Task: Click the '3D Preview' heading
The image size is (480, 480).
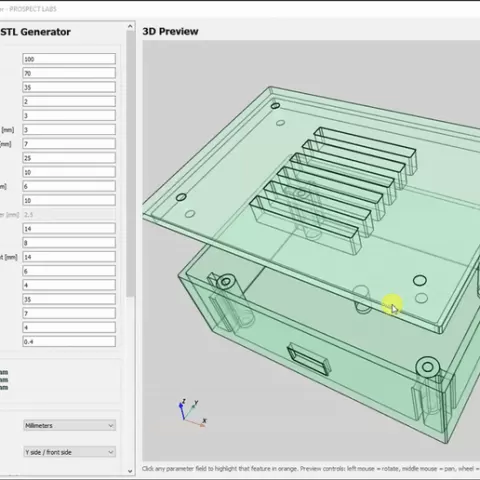Action: click(x=170, y=32)
